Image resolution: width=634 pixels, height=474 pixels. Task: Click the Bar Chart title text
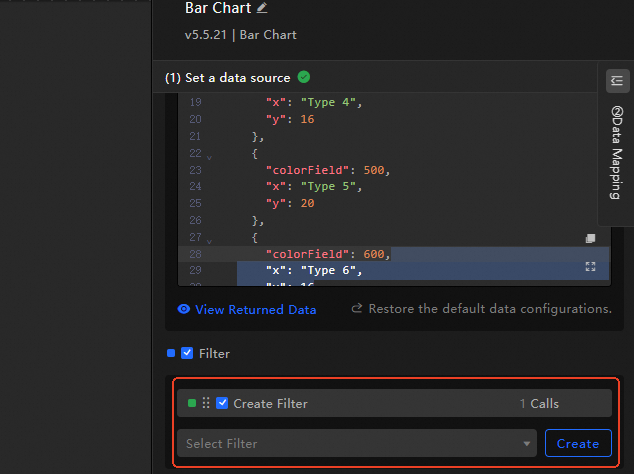(x=218, y=8)
